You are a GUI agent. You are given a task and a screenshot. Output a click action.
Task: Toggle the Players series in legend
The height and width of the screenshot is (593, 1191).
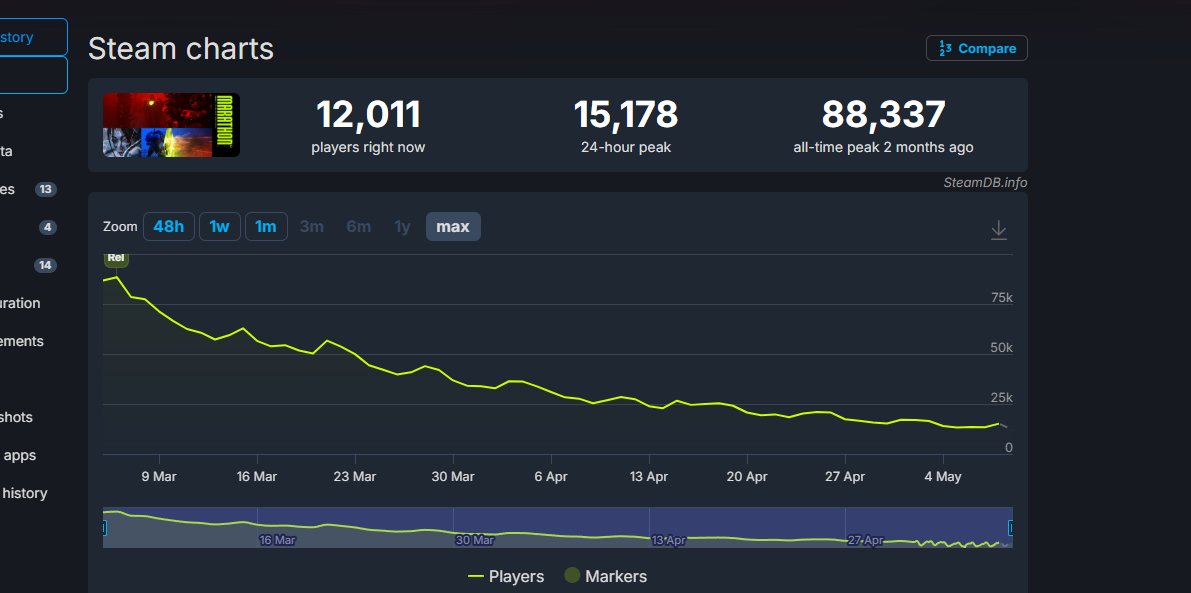pos(507,576)
